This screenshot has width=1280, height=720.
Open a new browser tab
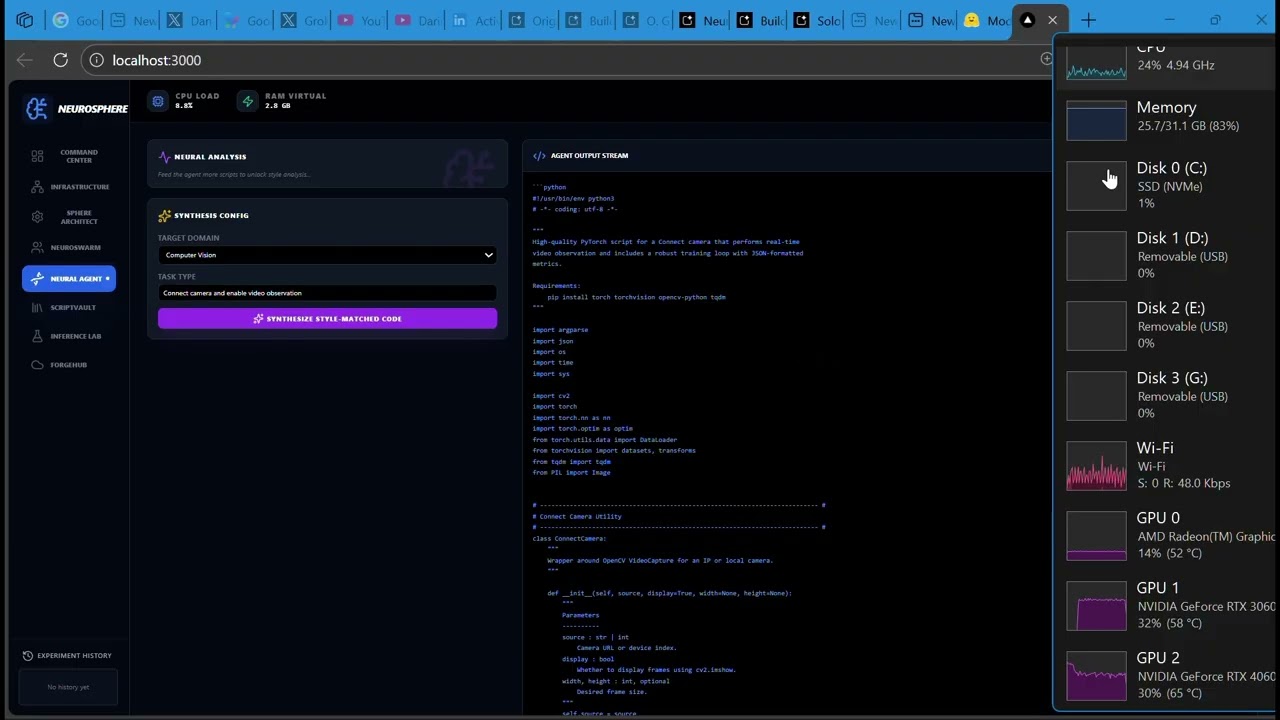coord(1088,20)
